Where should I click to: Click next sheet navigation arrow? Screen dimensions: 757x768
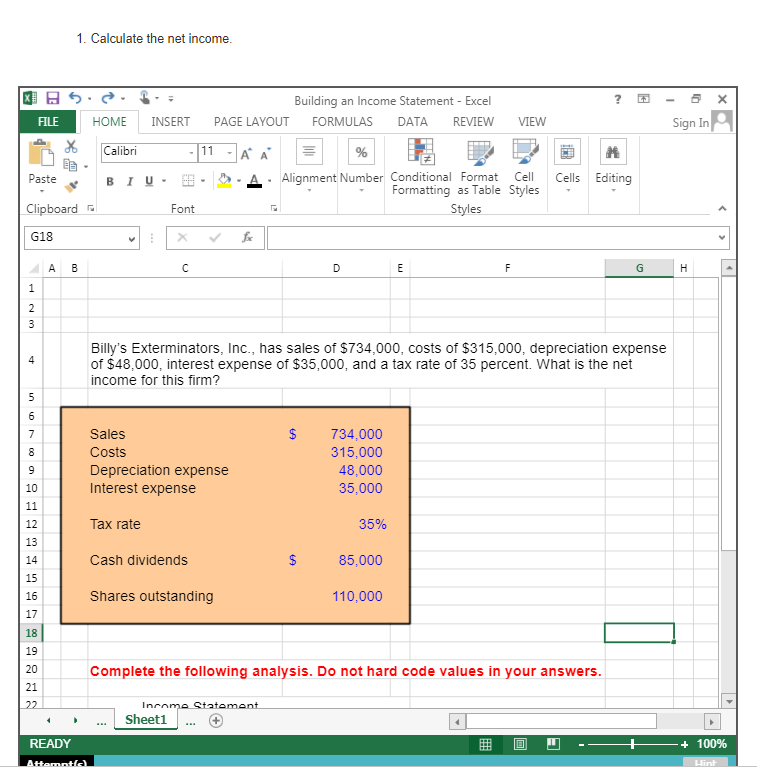coord(75,720)
